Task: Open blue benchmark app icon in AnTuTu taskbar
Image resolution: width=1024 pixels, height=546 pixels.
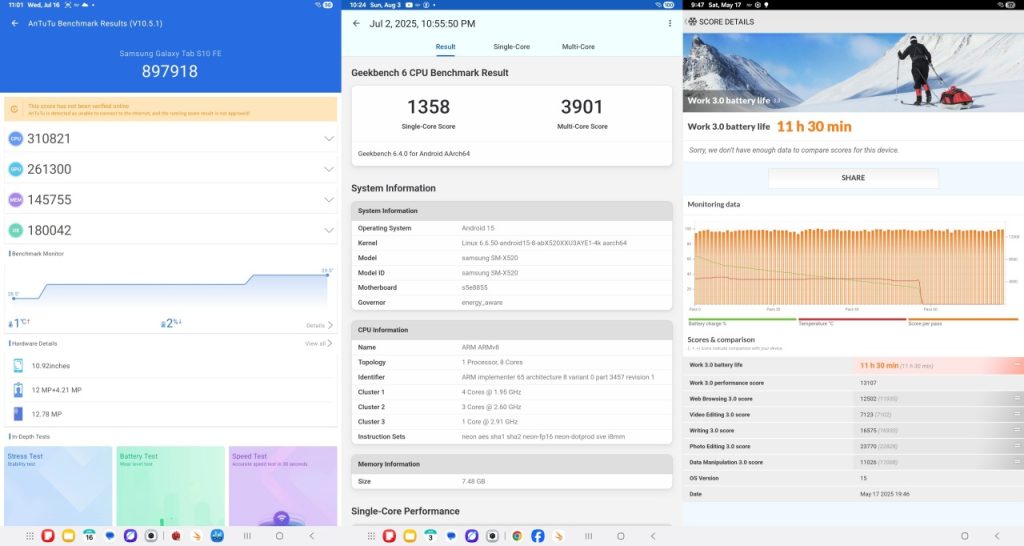Action: pos(217,536)
